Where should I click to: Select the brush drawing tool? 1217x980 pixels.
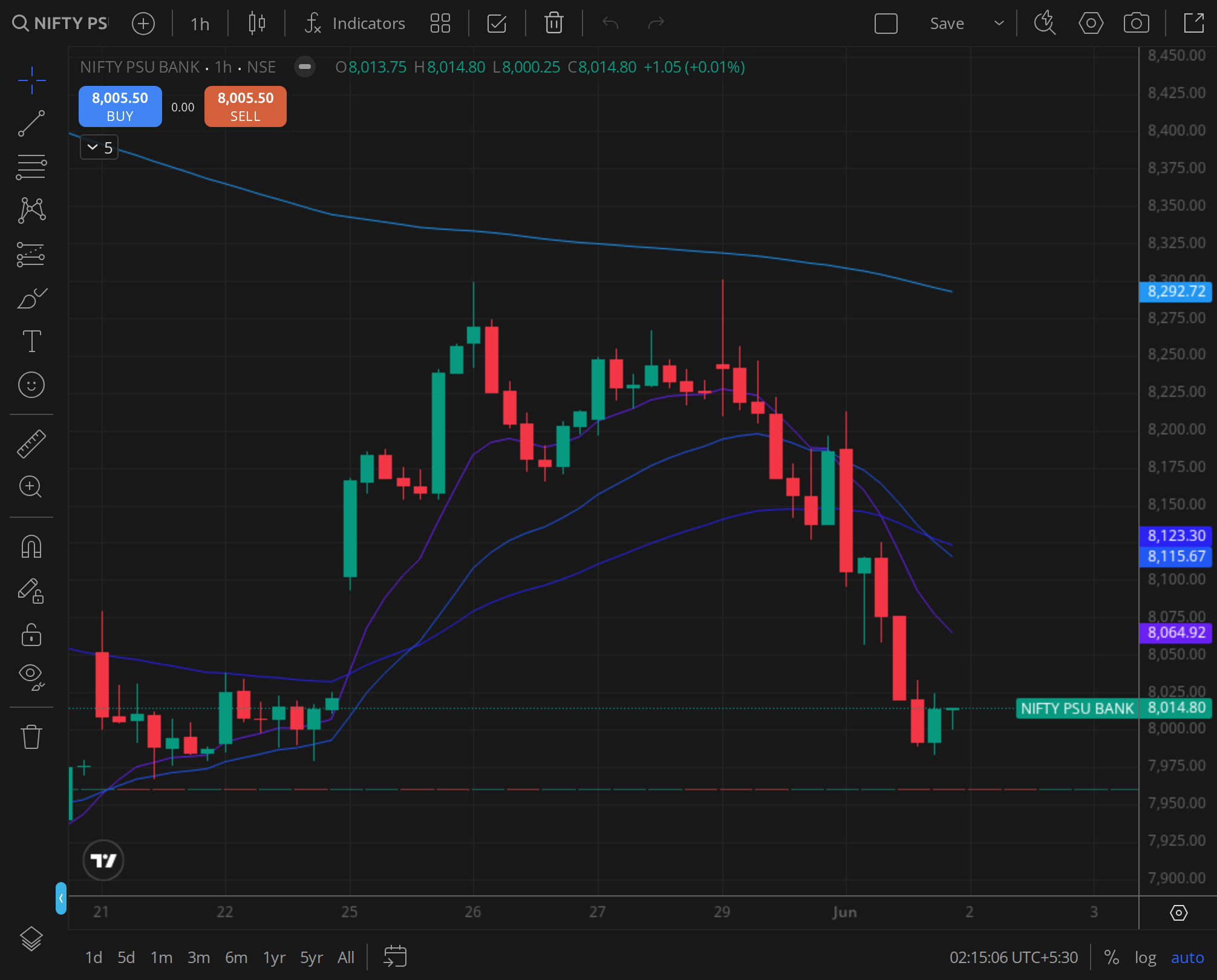coord(31,298)
